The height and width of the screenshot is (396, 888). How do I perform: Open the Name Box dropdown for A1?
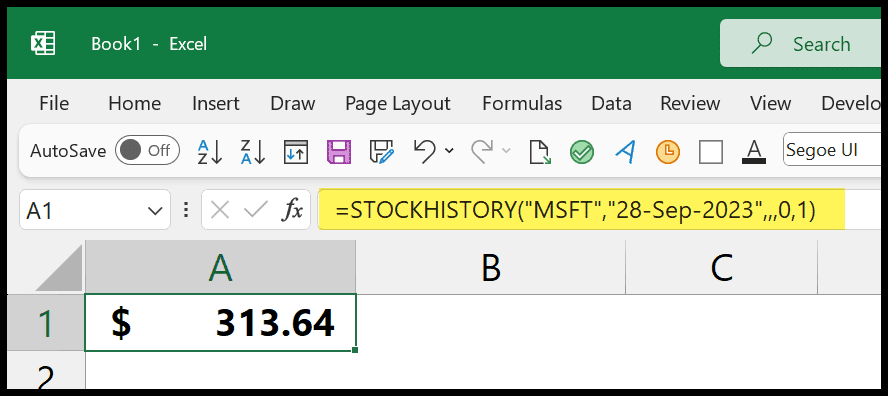[x=155, y=211]
